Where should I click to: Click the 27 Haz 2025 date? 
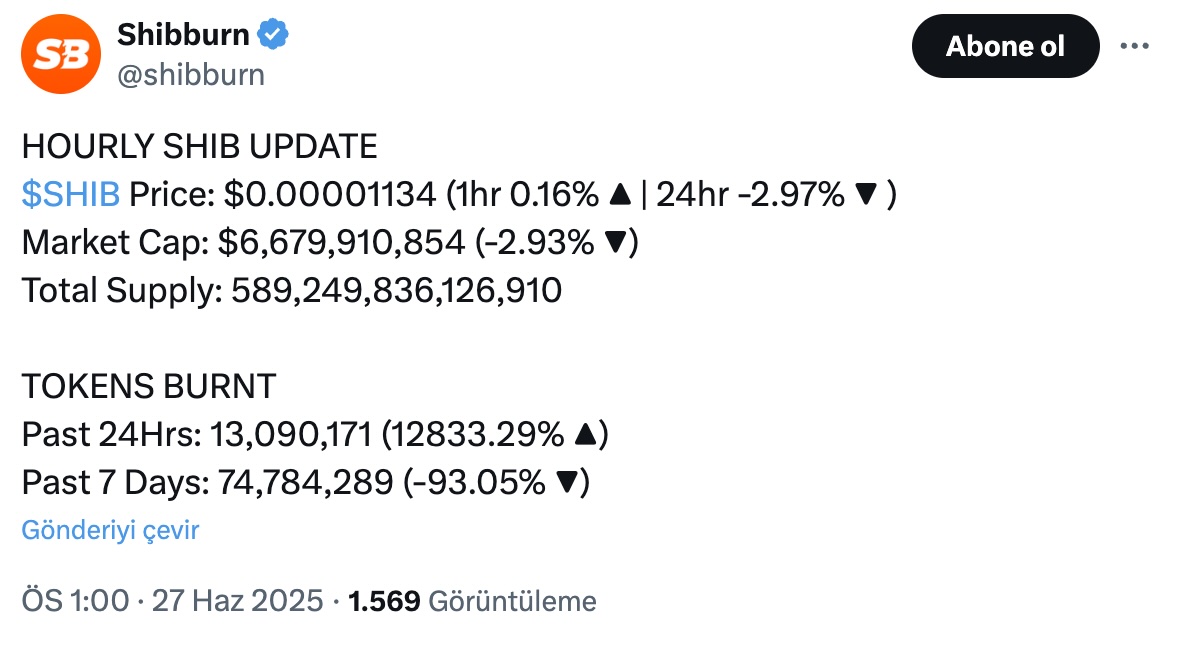click(237, 601)
